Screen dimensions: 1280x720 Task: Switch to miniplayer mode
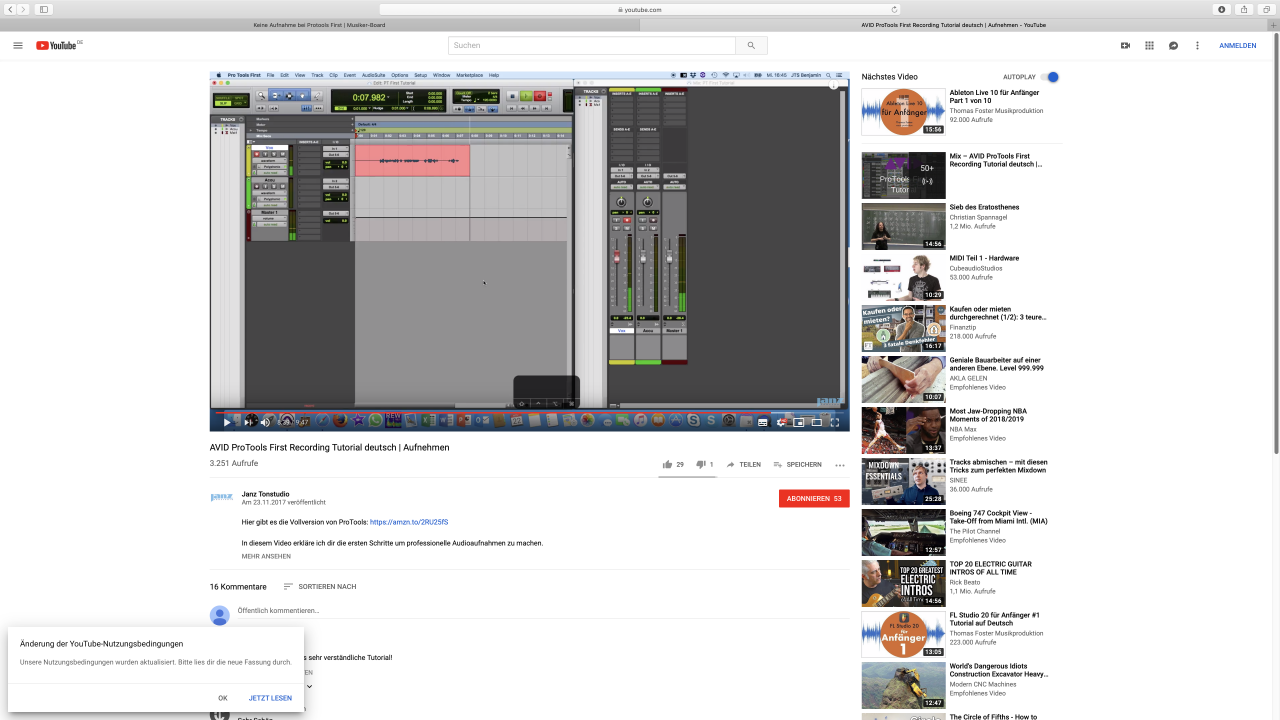(x=799, y=422)
